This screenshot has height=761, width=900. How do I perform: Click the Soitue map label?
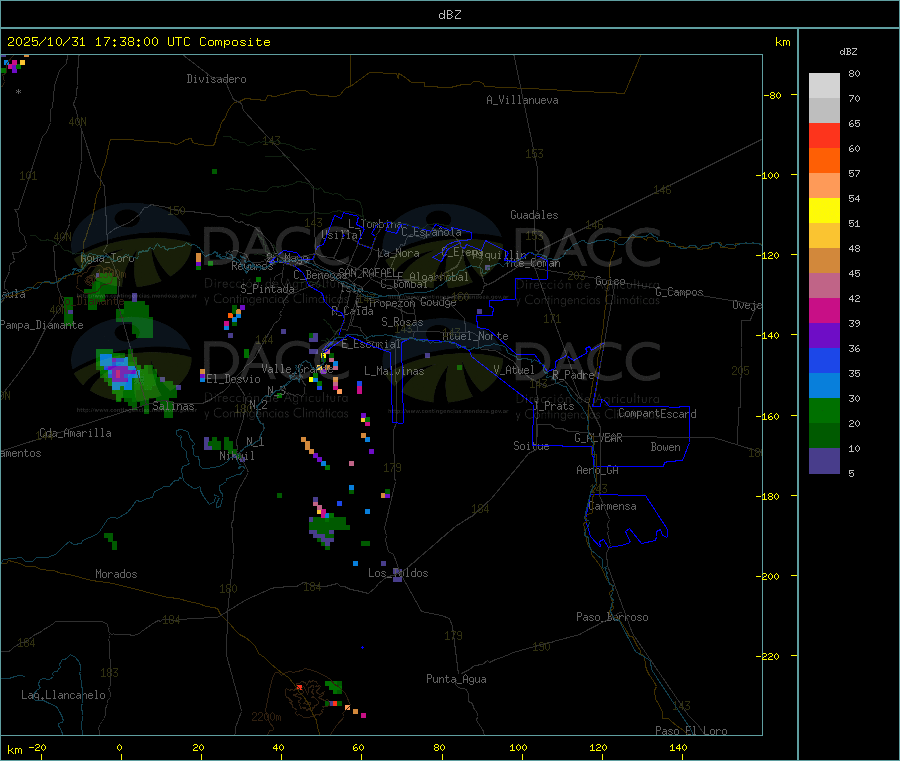point(532,446)
